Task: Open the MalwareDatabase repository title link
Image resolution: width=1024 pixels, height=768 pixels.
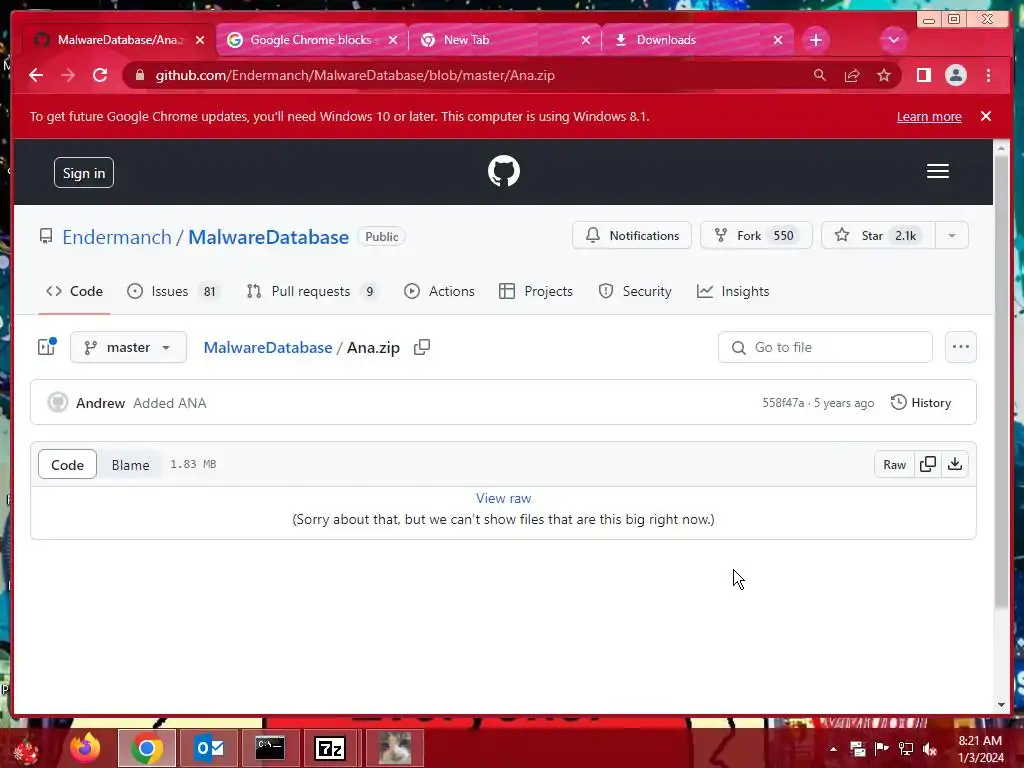Action: 268,237
